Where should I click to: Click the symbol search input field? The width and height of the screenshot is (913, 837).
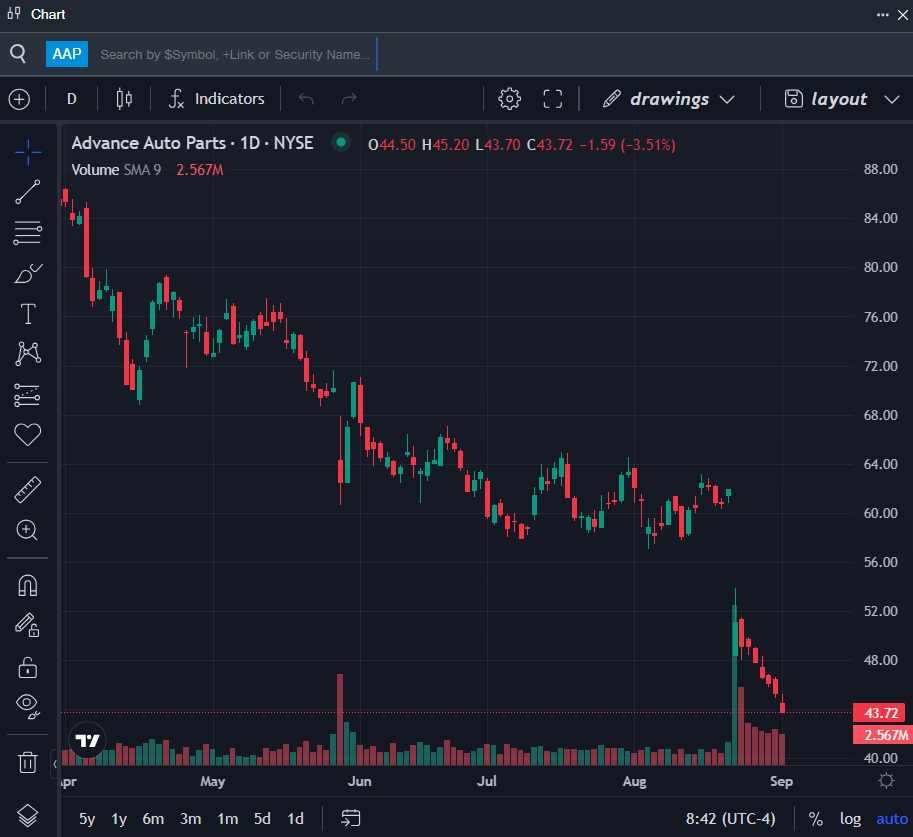235,54
